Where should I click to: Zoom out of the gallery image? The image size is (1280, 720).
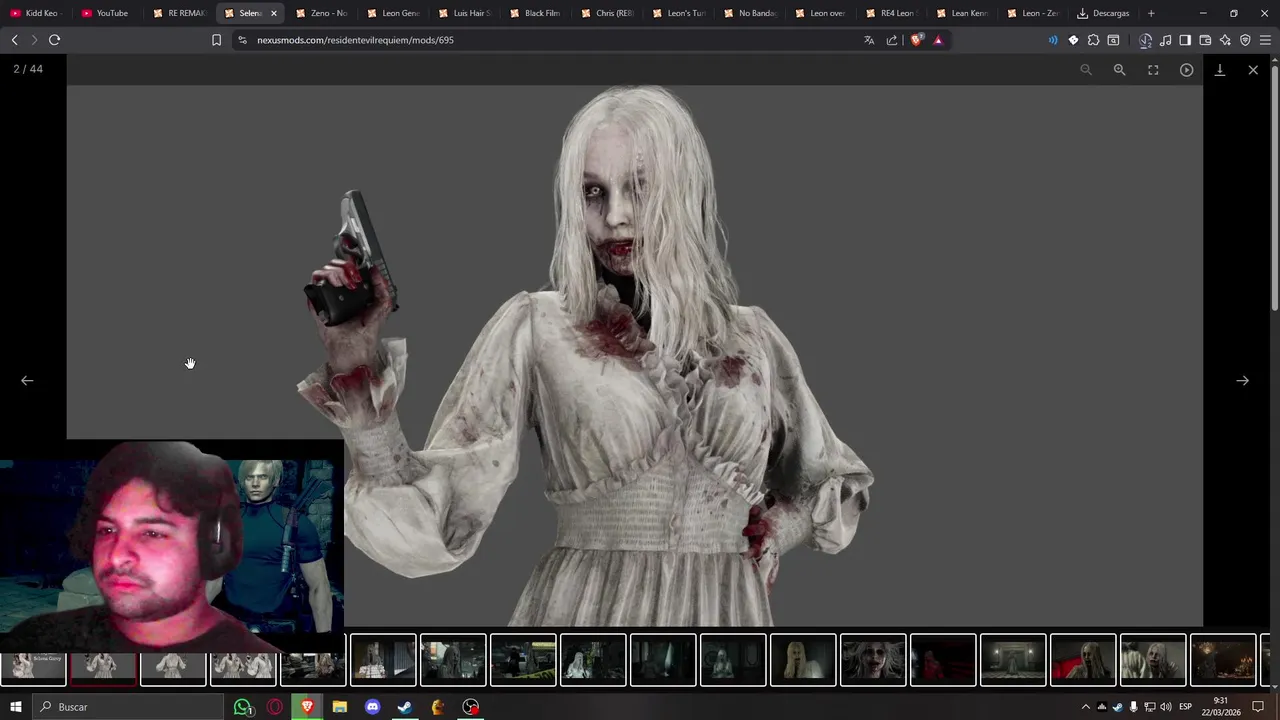click(x=1086, y=70)
